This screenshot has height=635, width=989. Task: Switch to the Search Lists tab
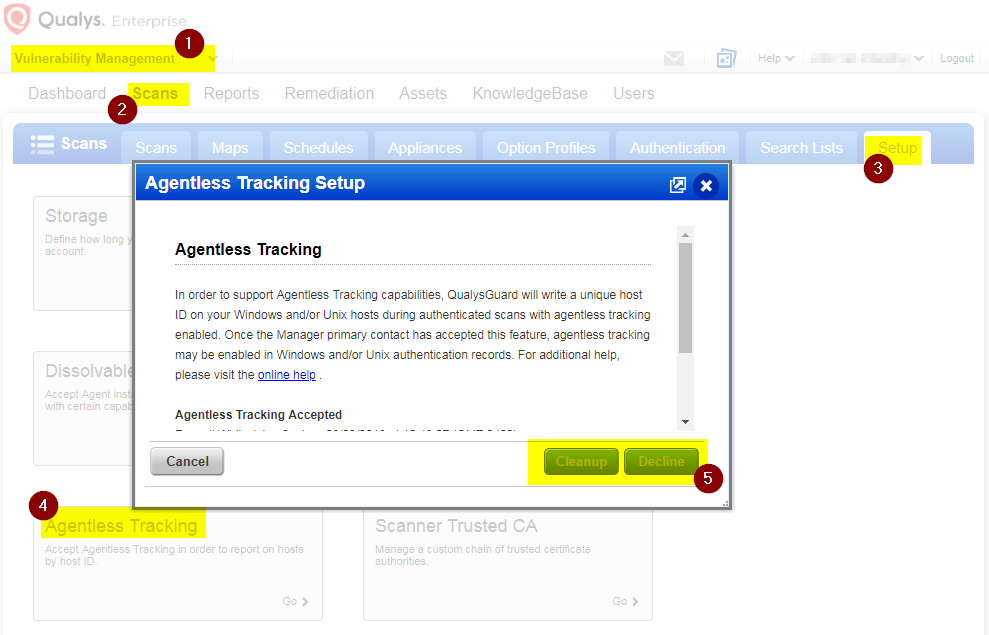(x=802, y=148)
